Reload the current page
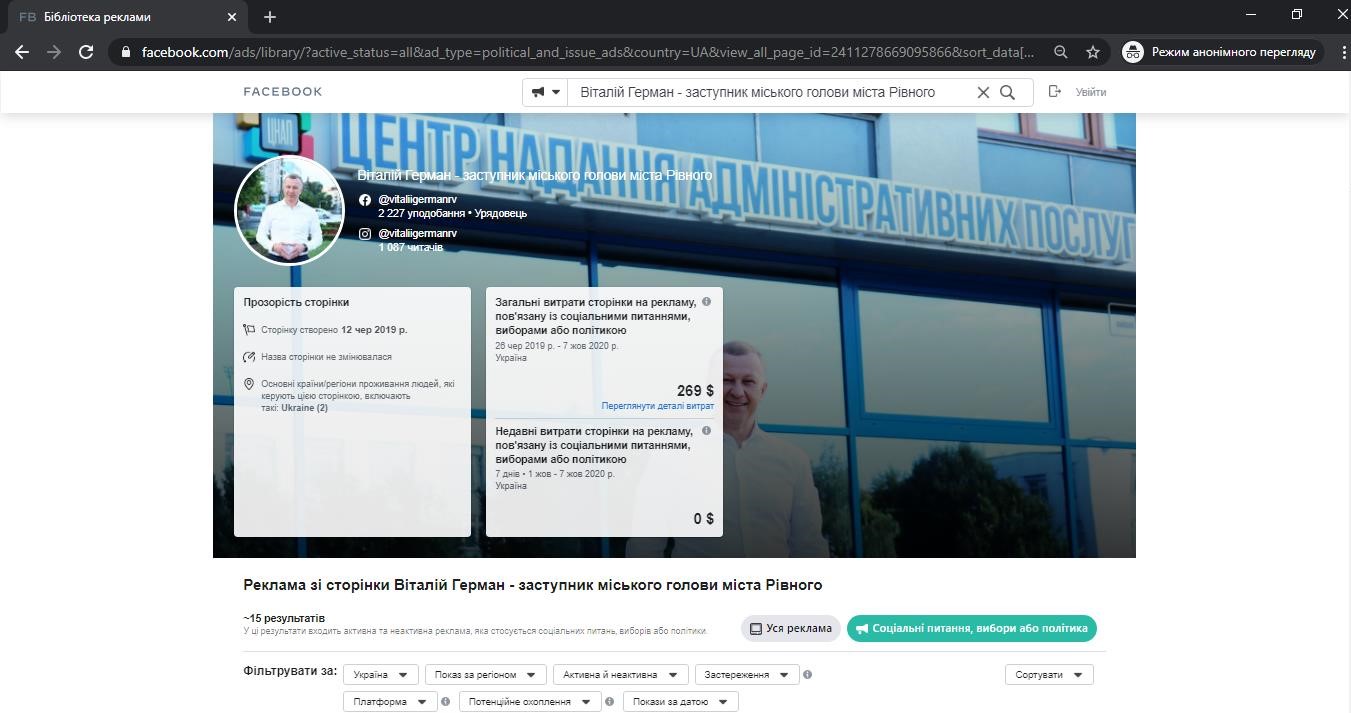Viewport: 1351px width, 713px height. point(86,52)
